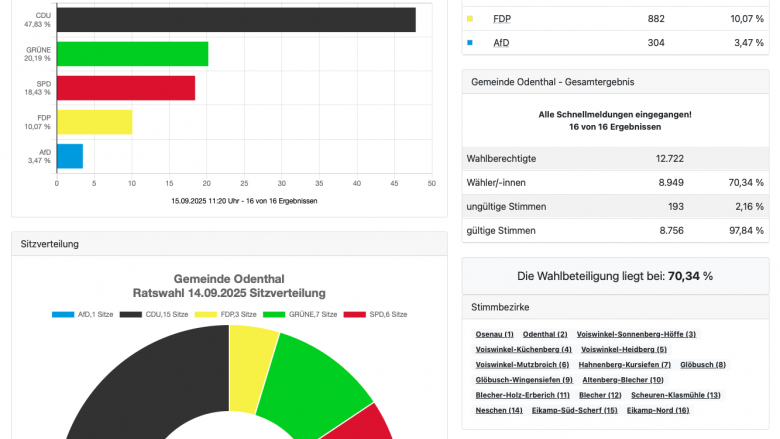Open Stimmbezirk Osenau (1)
Image resolution: width=780 pixels, height=439 pixels.
pyautogui.click(x=494, y=334)
